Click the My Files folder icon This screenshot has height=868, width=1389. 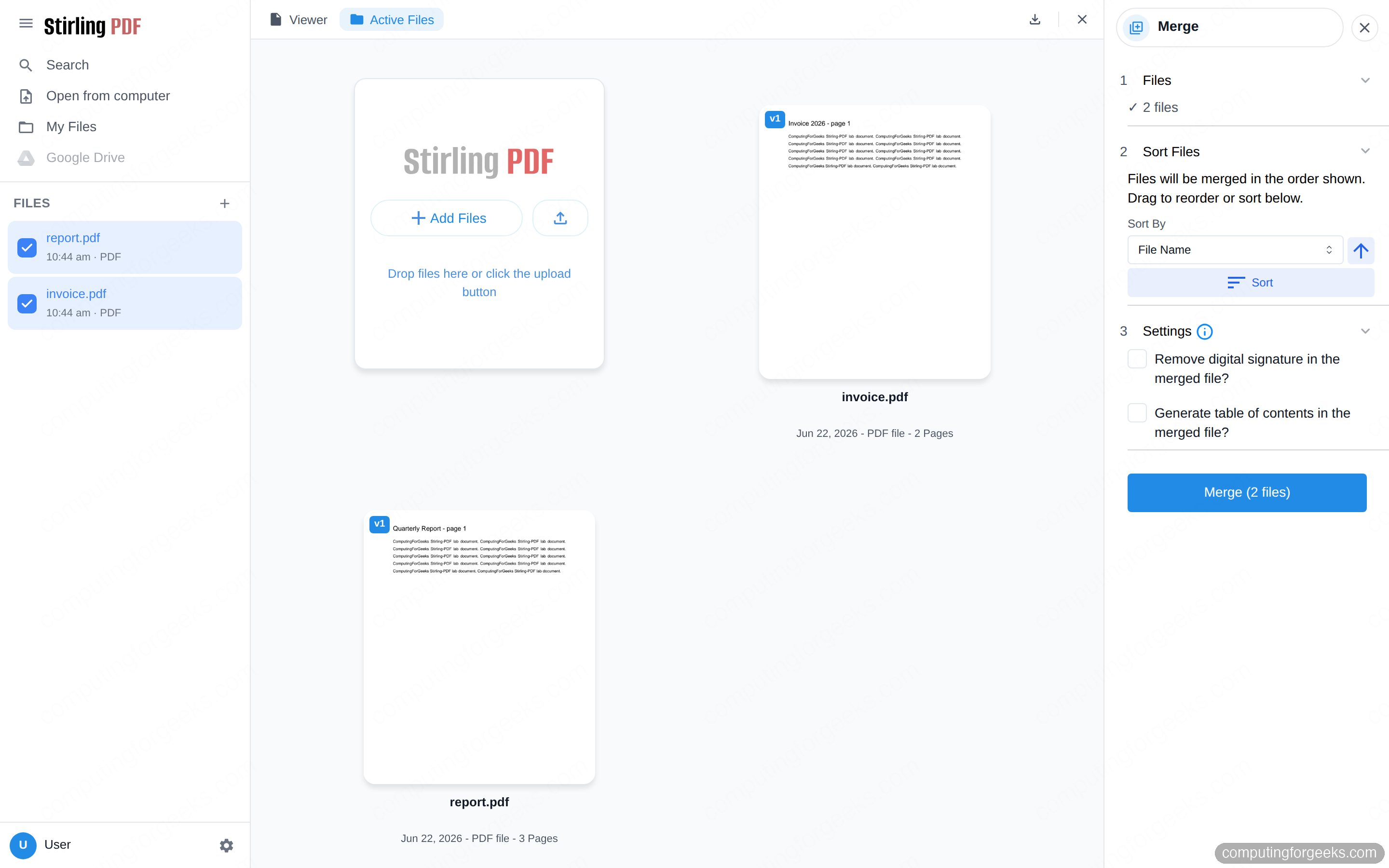click(x=26, y=127)
